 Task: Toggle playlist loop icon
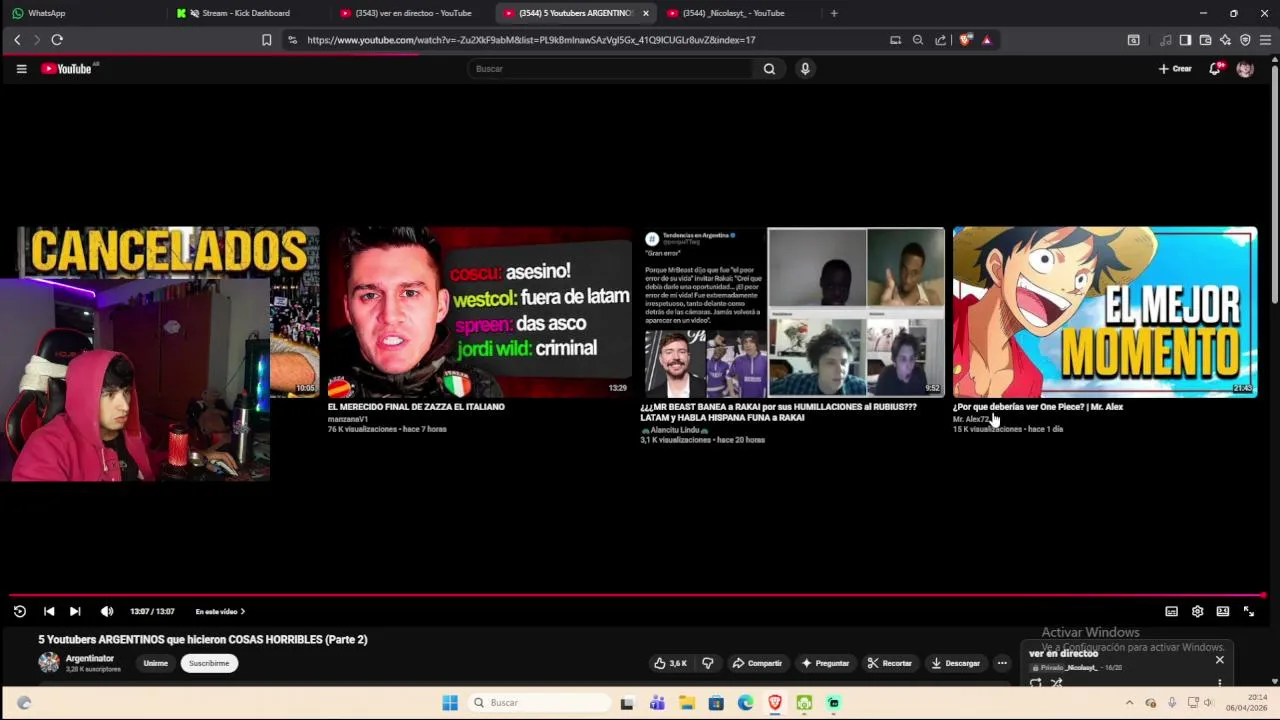point(1036,683)
